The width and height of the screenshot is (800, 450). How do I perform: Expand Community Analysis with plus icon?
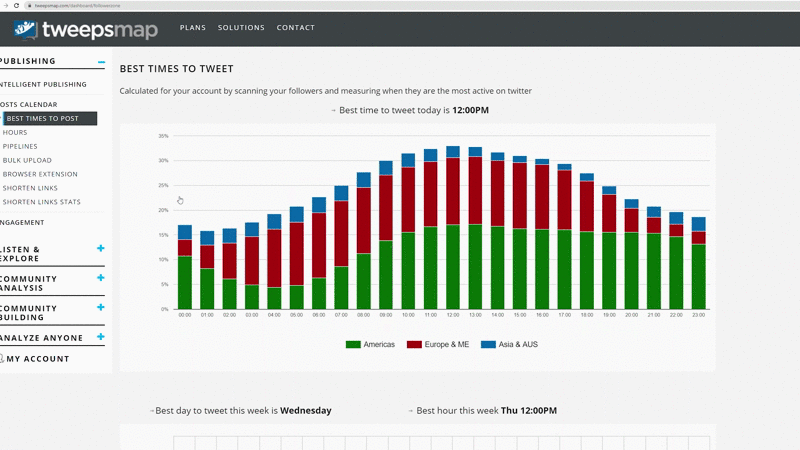tap(101, 278)
